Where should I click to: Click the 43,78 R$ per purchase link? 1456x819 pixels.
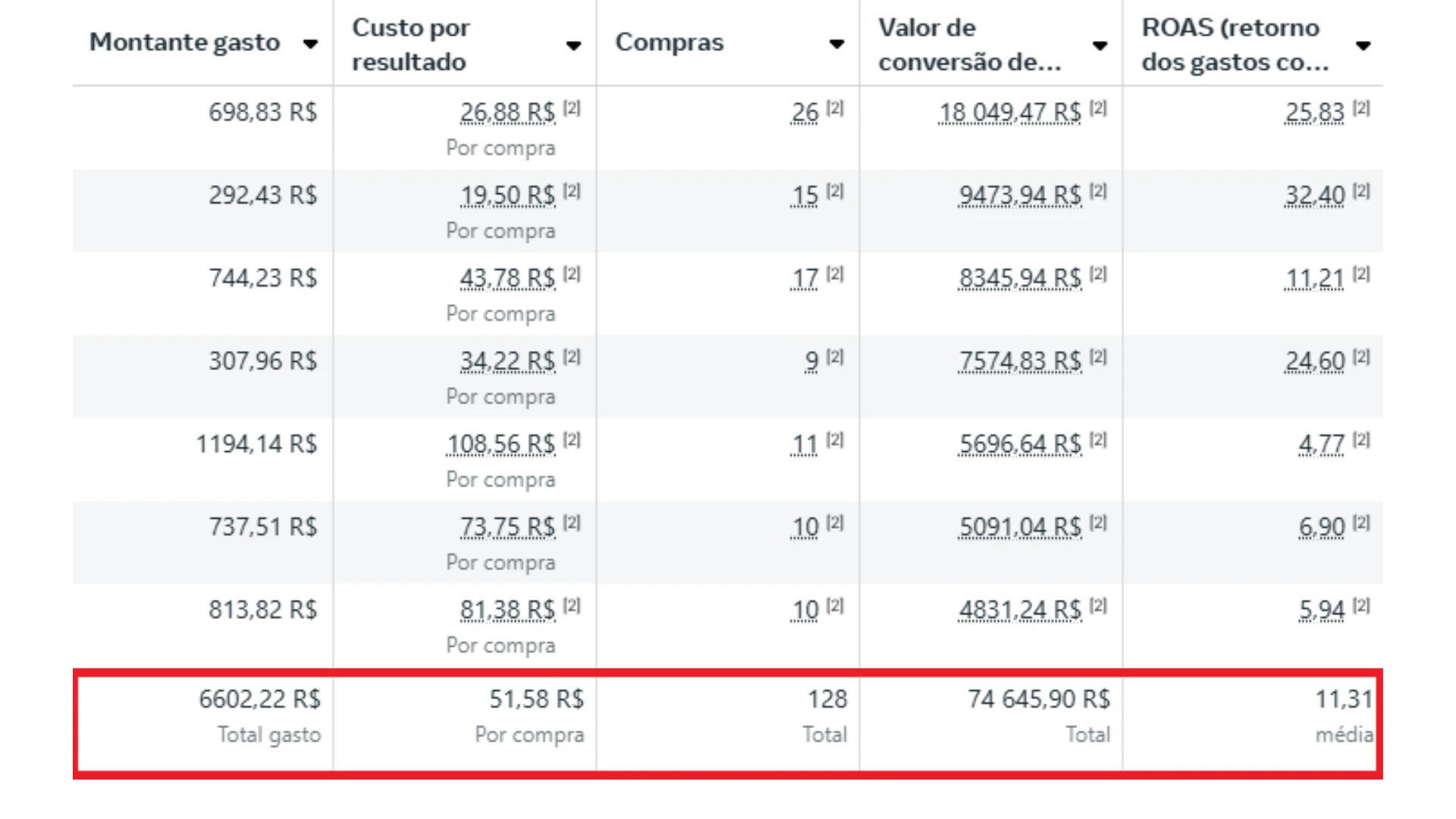point(507,279)
